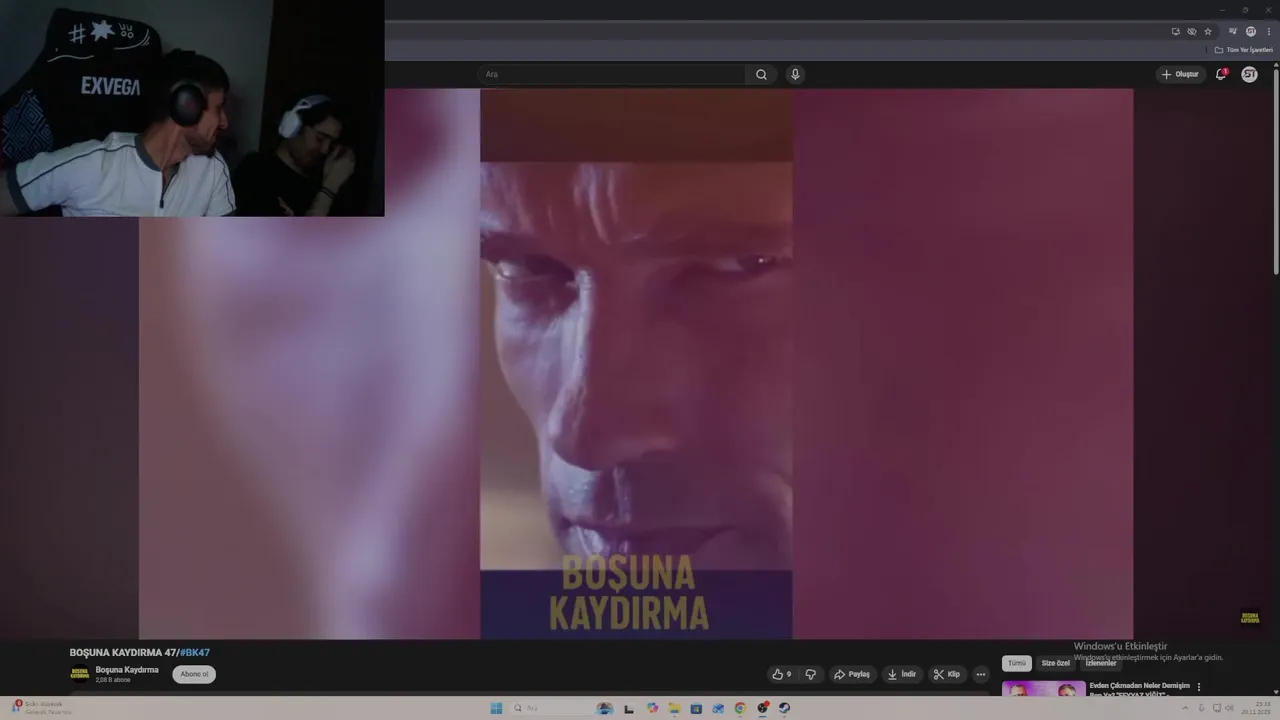This screenshot has height=720, width=1280.
Task: Open Chrome three-dot menu
Action: (x=1269, y=31)
